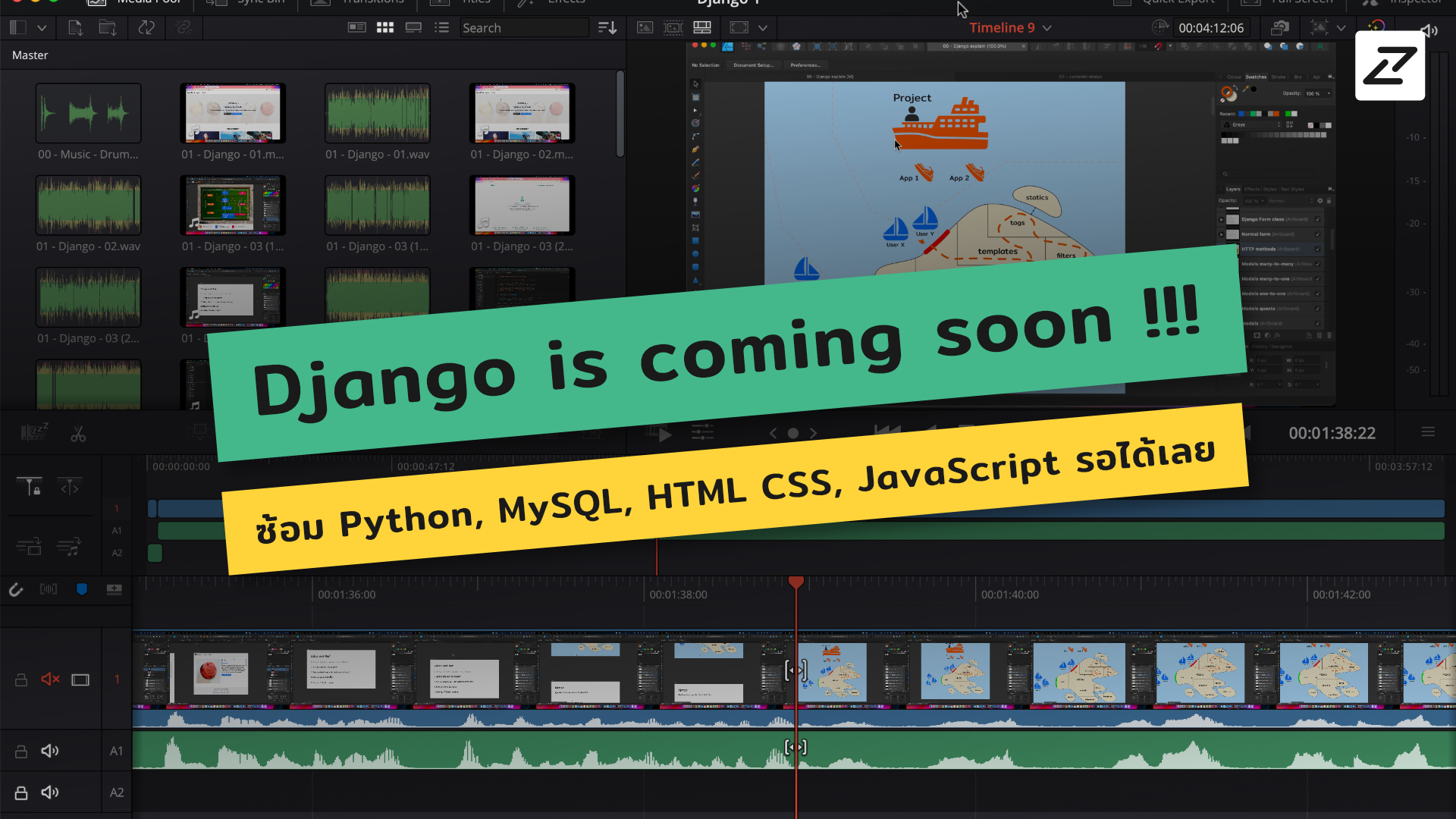Click the Split Clip scissors icon
Viewport: 1456px width, 819px height.
click(78, 434)
